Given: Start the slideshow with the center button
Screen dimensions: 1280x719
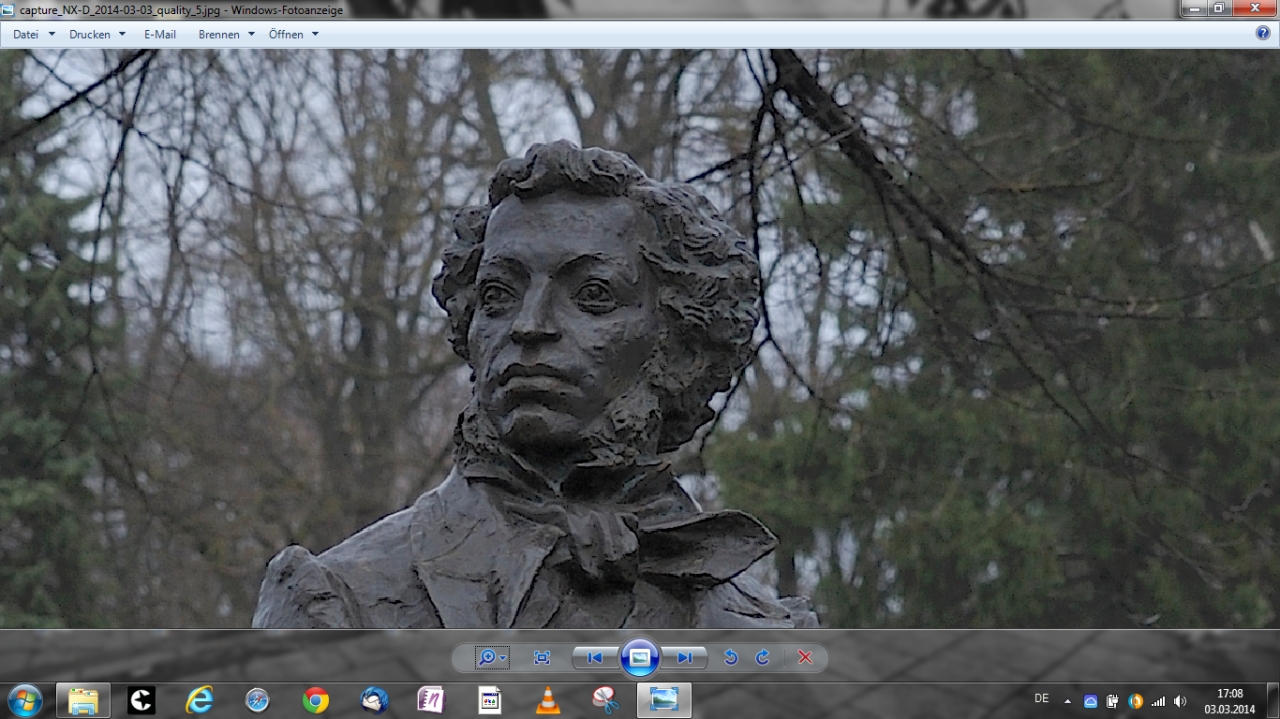Looking at the screenshot, I should click(640, 657).
